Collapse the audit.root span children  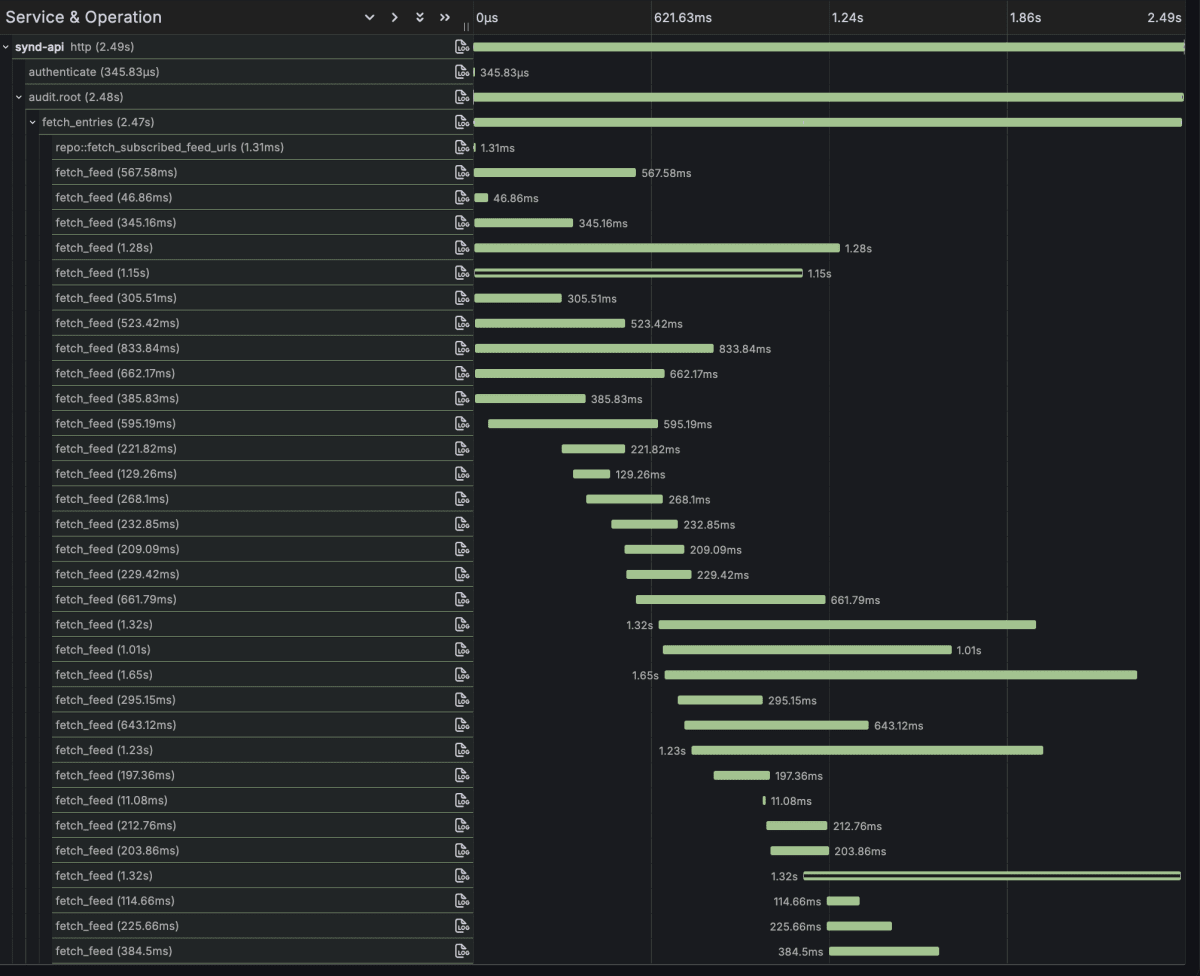(19, 97)
